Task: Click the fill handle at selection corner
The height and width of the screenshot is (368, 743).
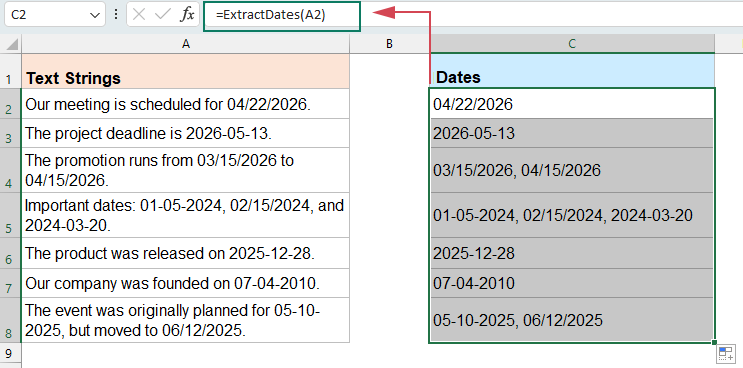Action: 715,342
